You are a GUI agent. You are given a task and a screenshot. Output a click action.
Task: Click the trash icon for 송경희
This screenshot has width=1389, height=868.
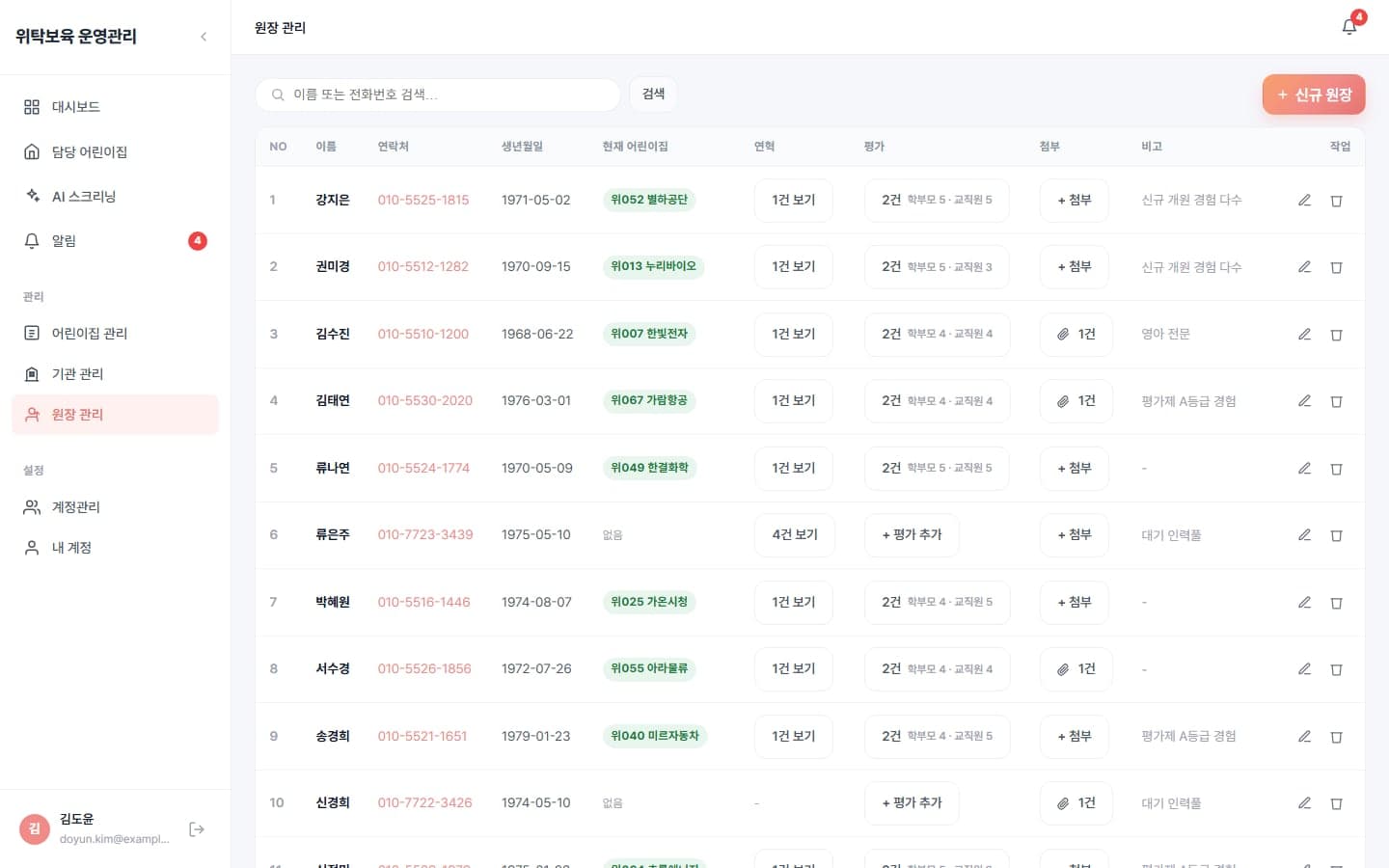[1337, 737]
